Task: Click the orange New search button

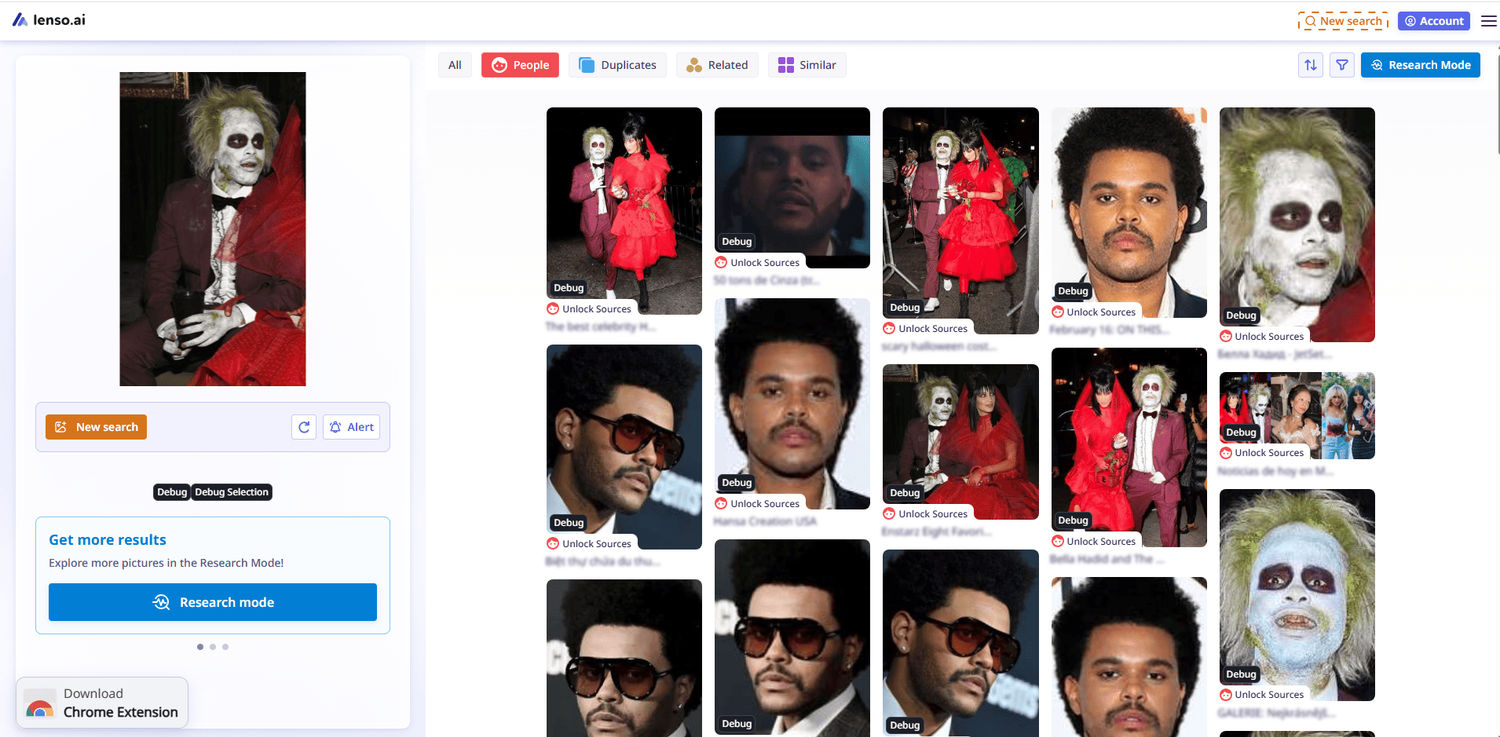Action: (x=96, y=427)
